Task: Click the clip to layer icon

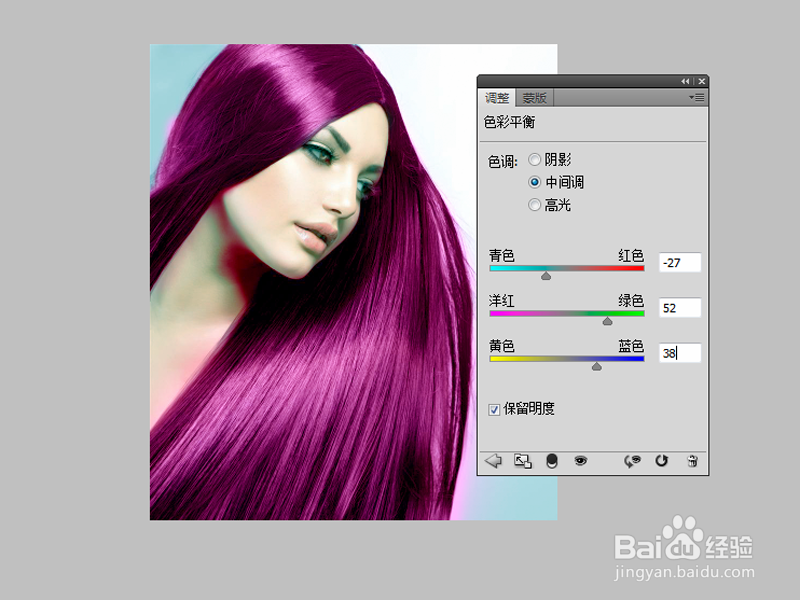Action: (x=552, y=461)
